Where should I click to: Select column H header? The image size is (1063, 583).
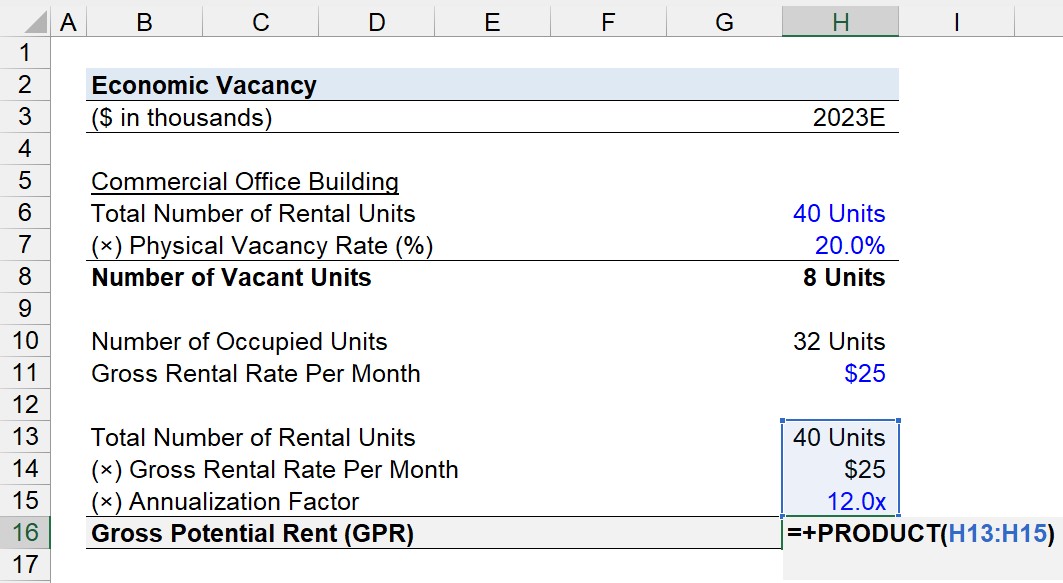pos(841,22)
